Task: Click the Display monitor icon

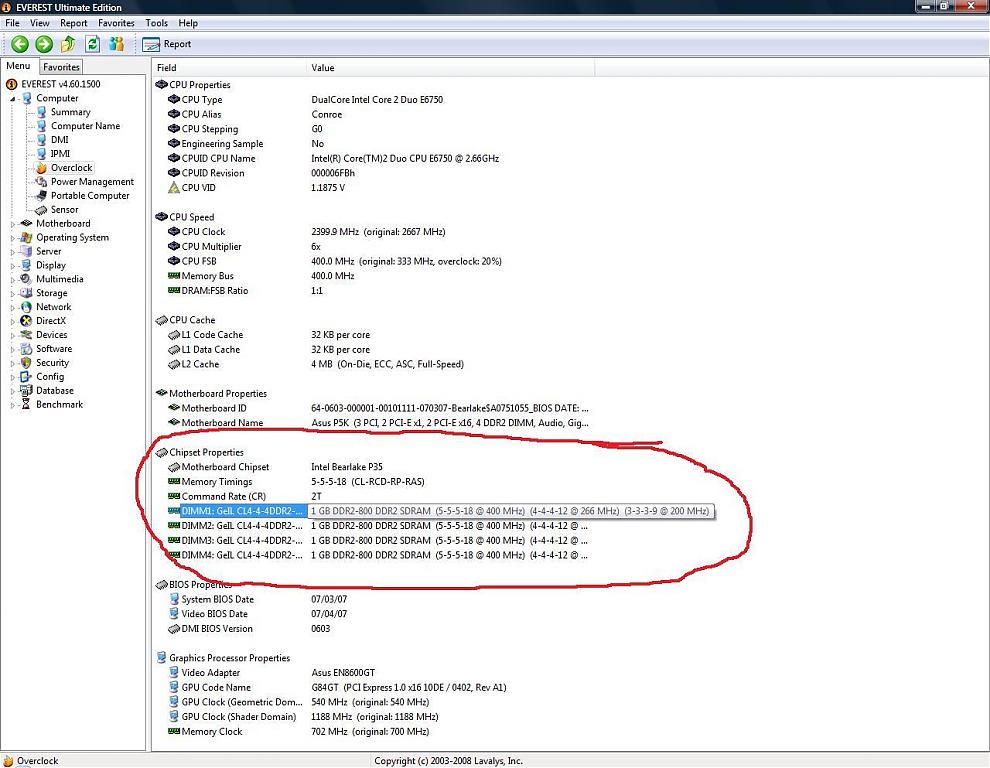Action: click(26, 265)
